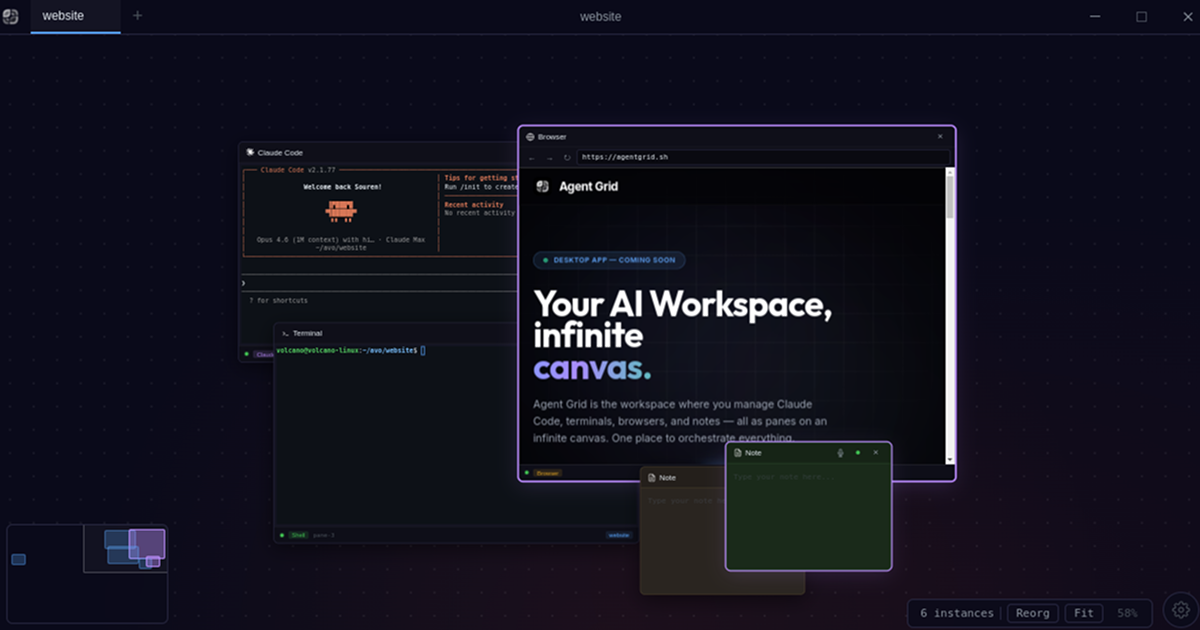Focus the brown Note text area
Screen dimensions: 1200x630
pyautogui.click(x=683, y=540)
